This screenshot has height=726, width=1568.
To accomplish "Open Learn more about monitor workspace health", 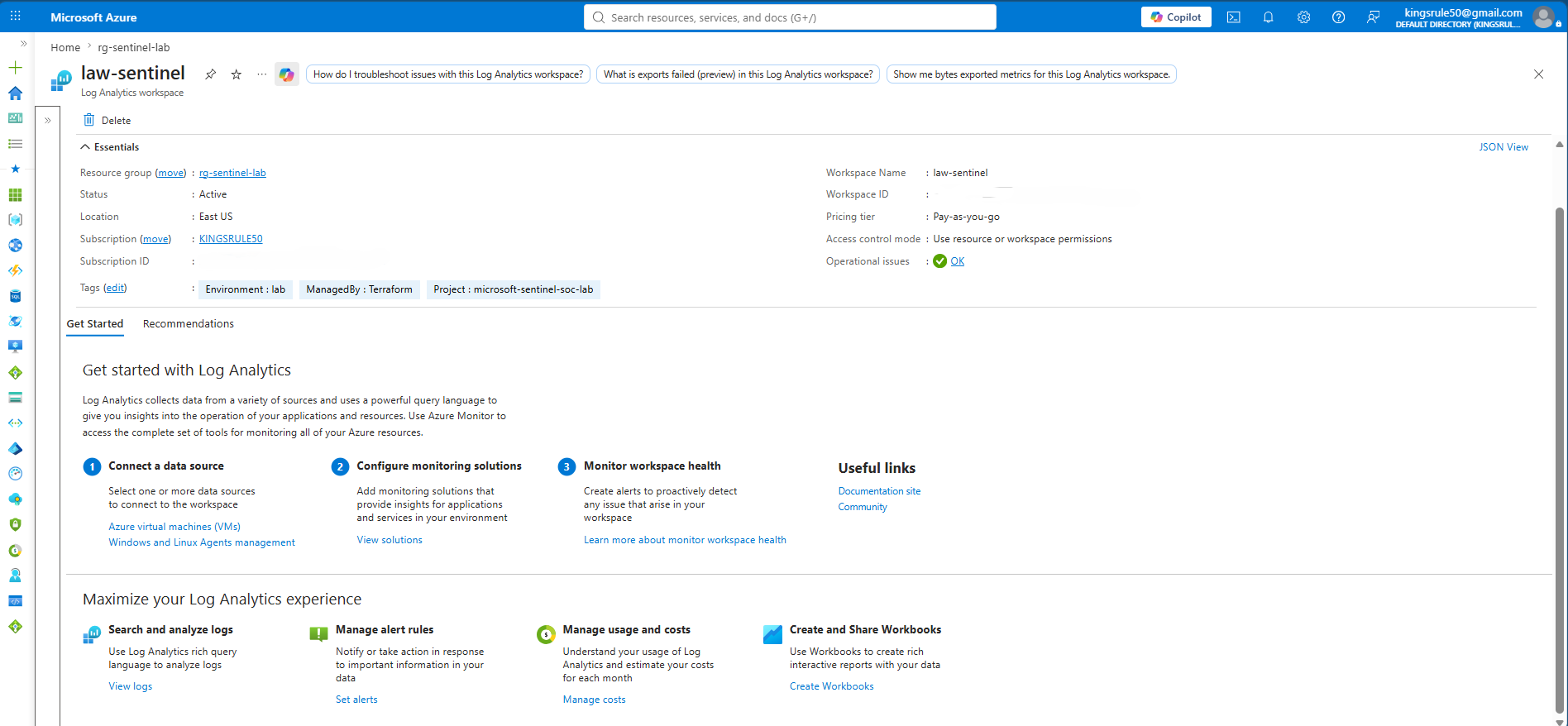I will tap(685, 540).
